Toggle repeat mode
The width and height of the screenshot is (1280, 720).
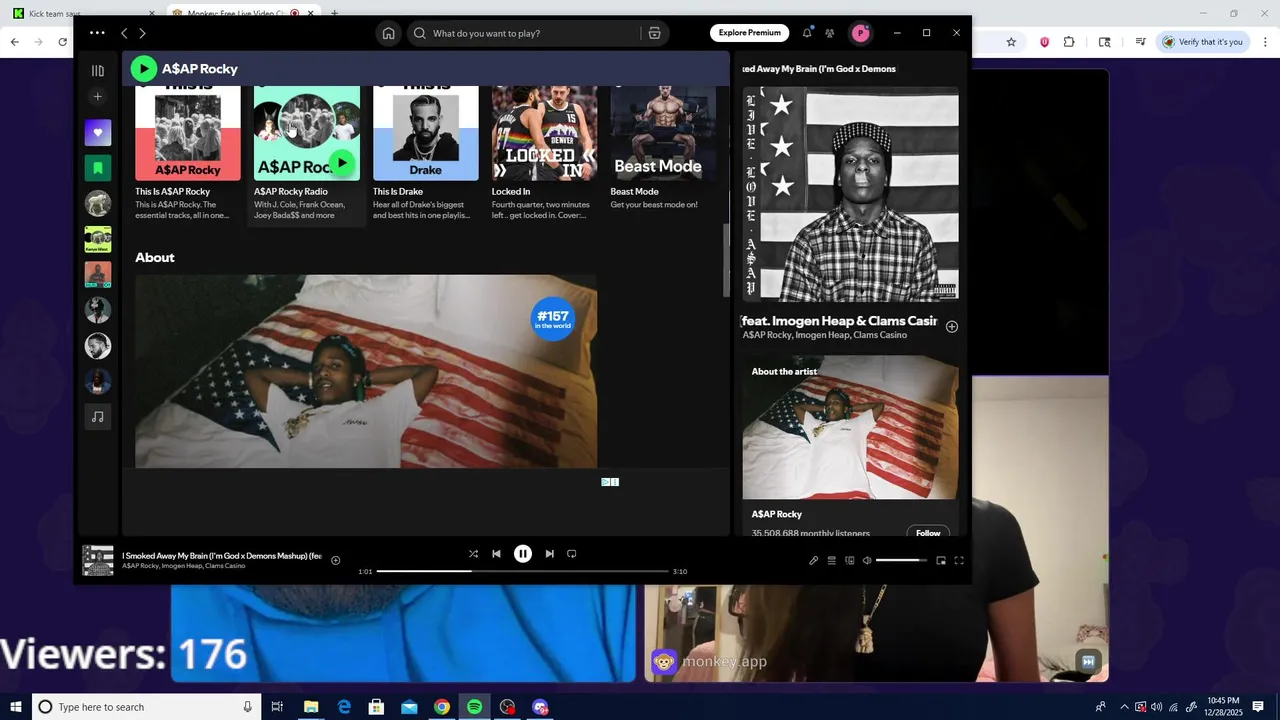pos(572,553)
